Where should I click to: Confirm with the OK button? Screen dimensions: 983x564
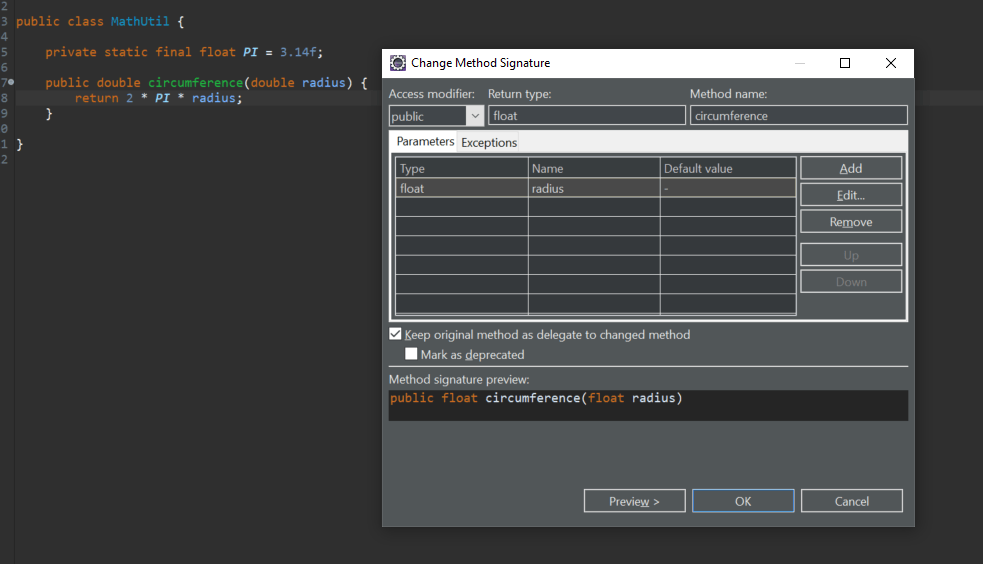(x=743, y=501)
